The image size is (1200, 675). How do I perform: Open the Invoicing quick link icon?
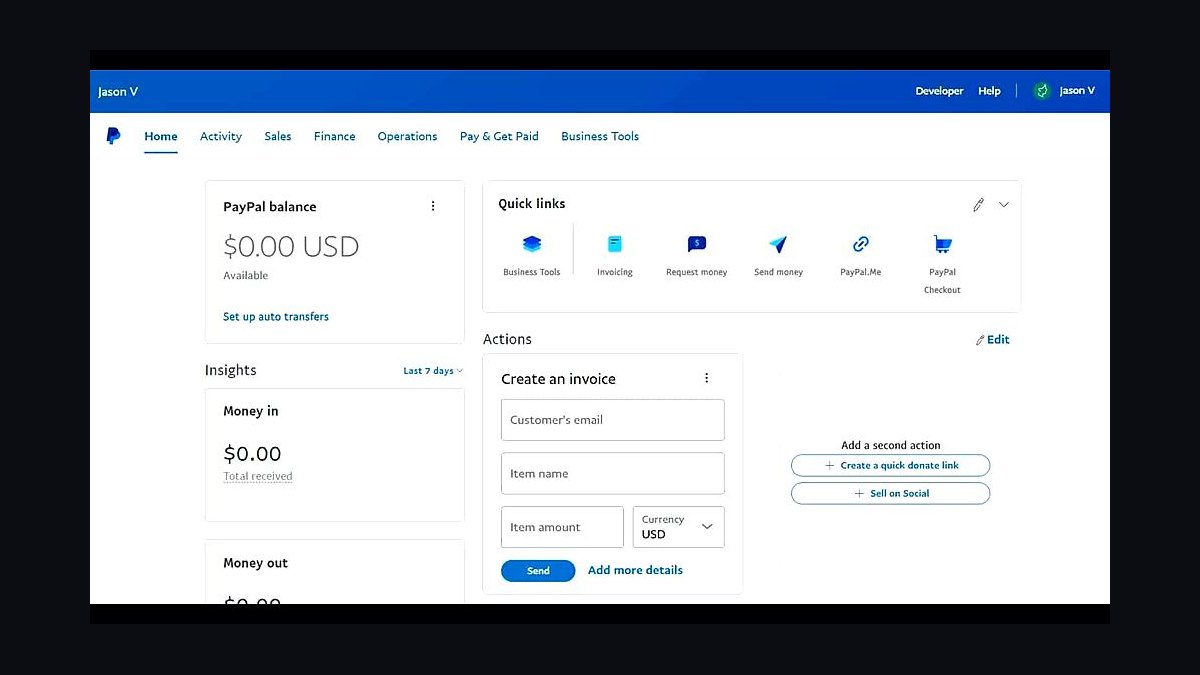coord(615,244)
